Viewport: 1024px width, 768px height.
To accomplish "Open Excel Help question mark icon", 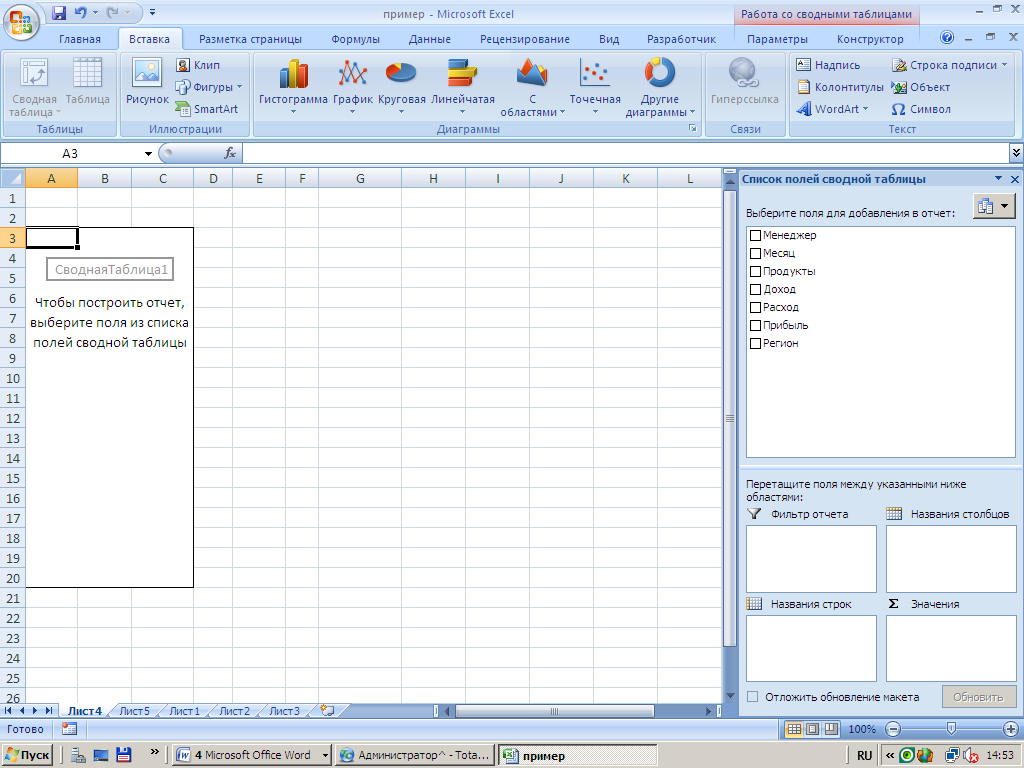I will (947, 37).
